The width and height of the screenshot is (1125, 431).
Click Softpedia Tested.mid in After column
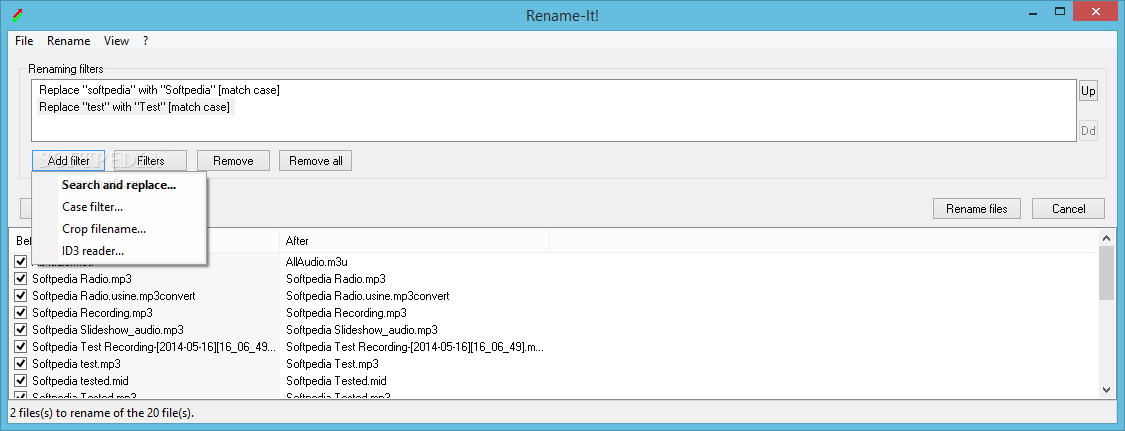[336, 381]
